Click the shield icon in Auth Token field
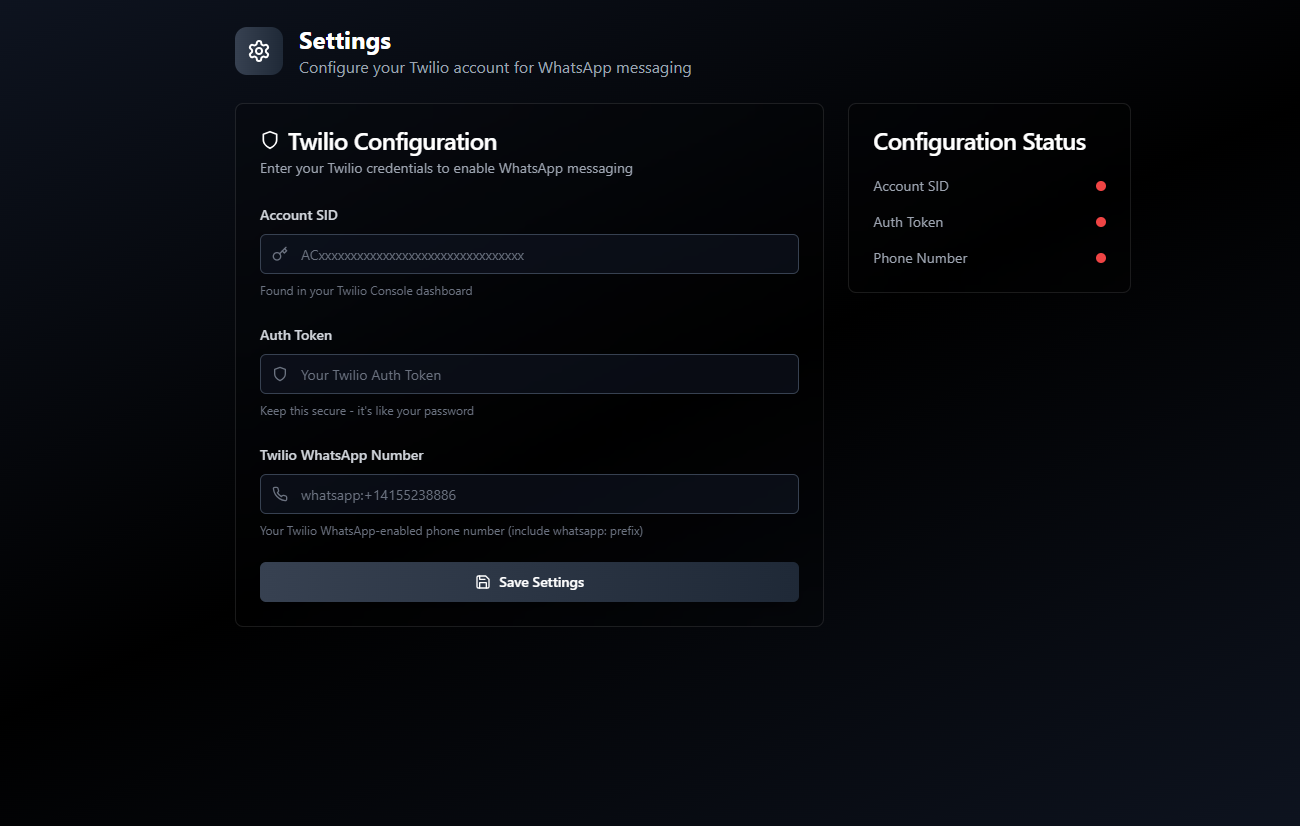 (280, 374)
